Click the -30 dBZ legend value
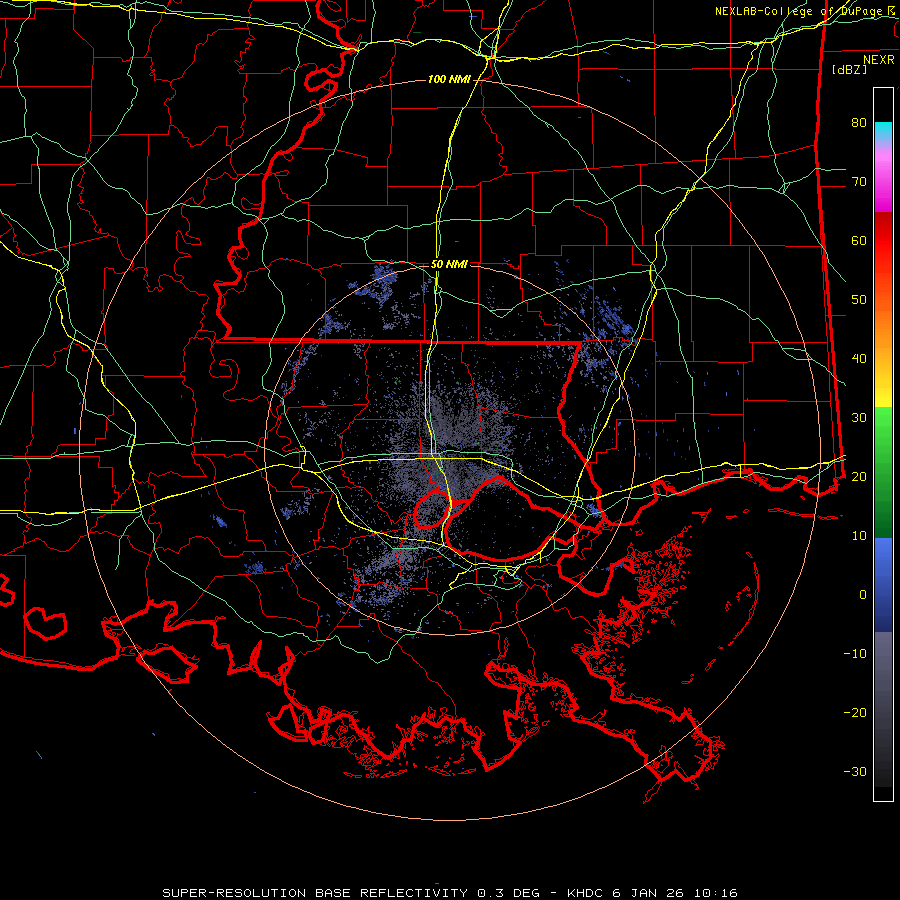Viewport: 900px width, 900px height. pos(855,771)
